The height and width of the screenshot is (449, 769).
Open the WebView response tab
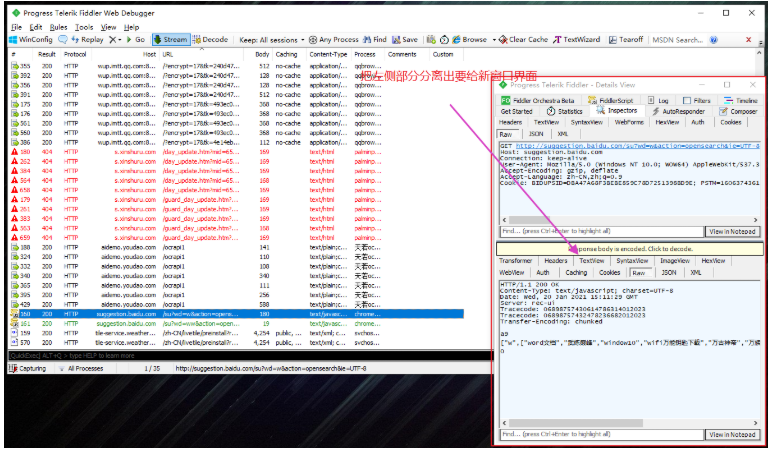click(x=512, y=273)
